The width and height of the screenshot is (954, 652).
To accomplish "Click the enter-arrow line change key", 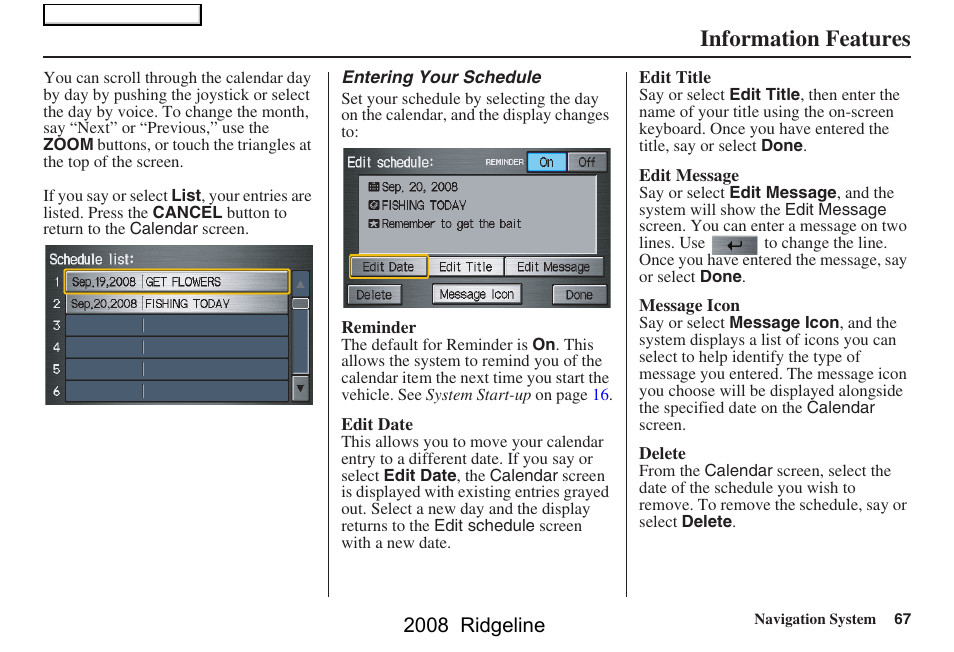I will [x=734, y=245].
